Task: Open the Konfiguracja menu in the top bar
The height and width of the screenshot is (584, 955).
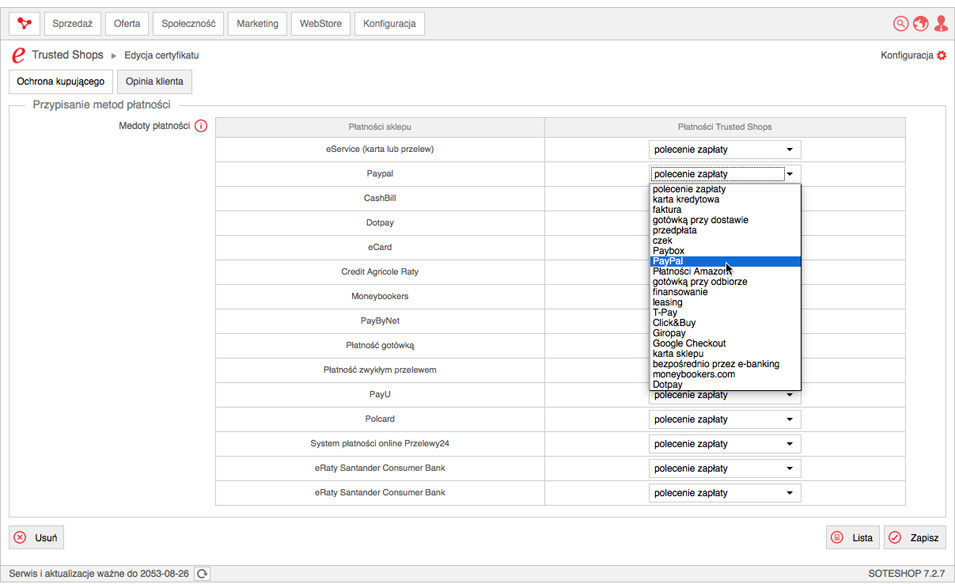Action: (x=389, y=24)
